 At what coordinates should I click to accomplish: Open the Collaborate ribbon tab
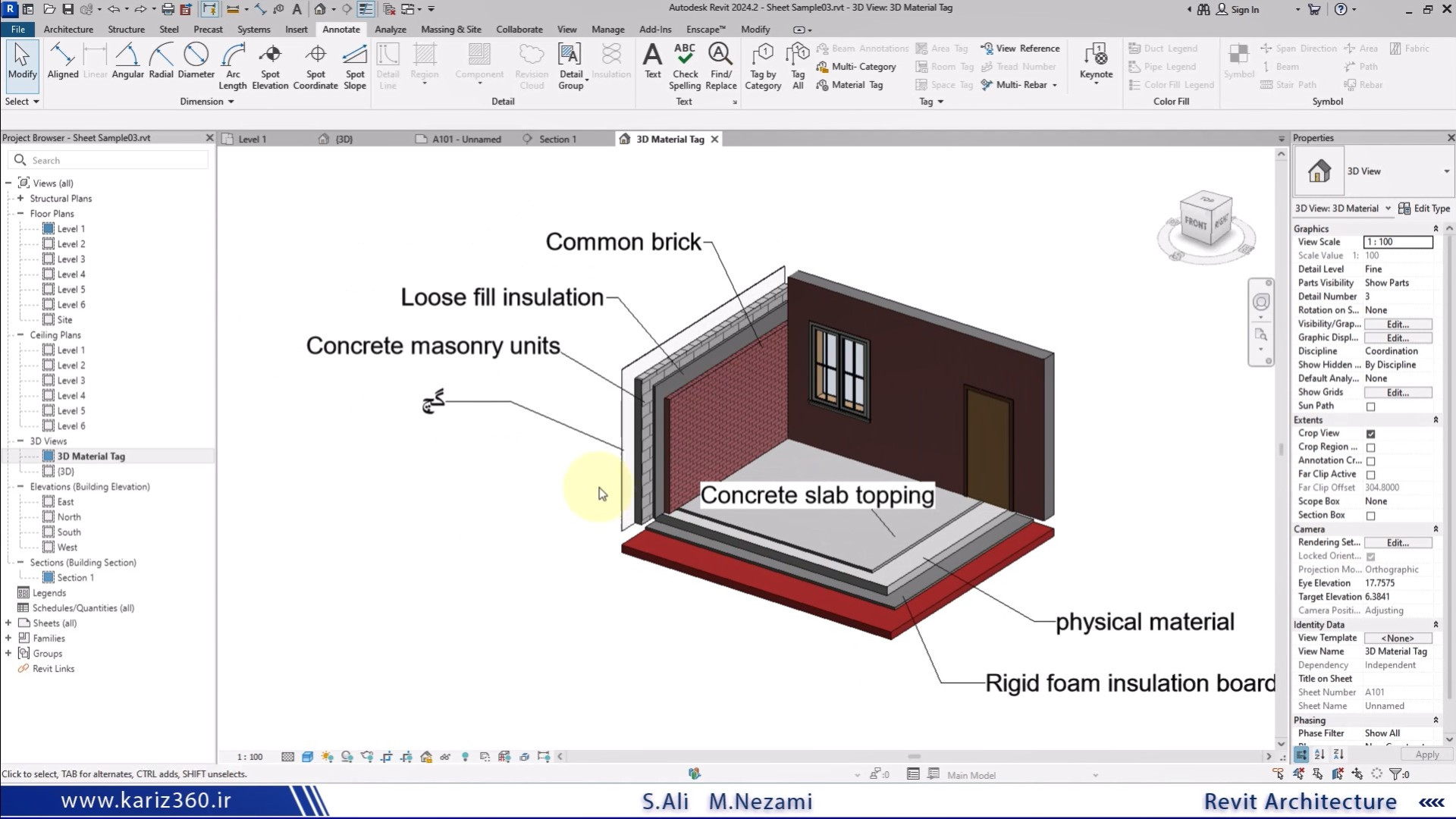(519, 30)
